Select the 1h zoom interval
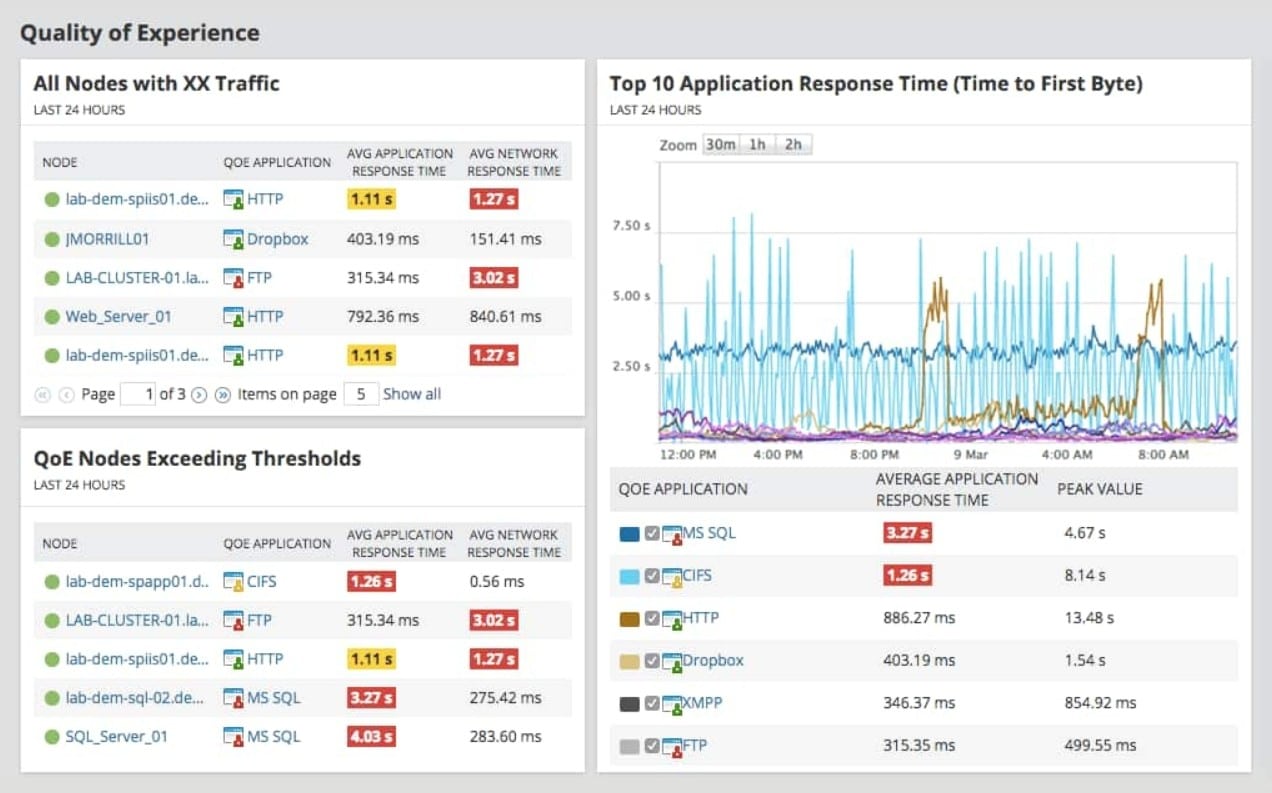The width and height of the screenshot is (1272, 793). point(756,144)
